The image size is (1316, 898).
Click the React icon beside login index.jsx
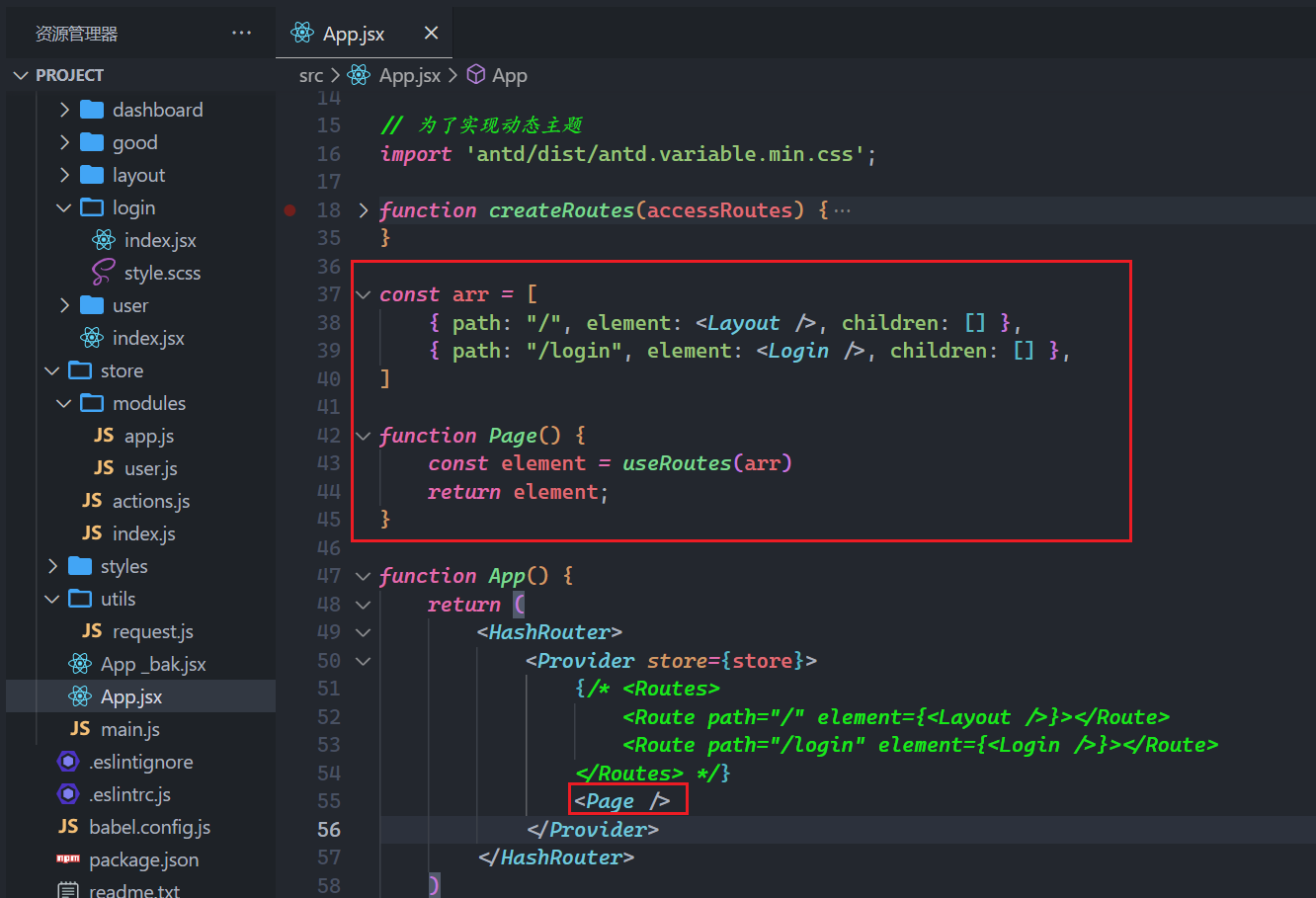(104, 240)
